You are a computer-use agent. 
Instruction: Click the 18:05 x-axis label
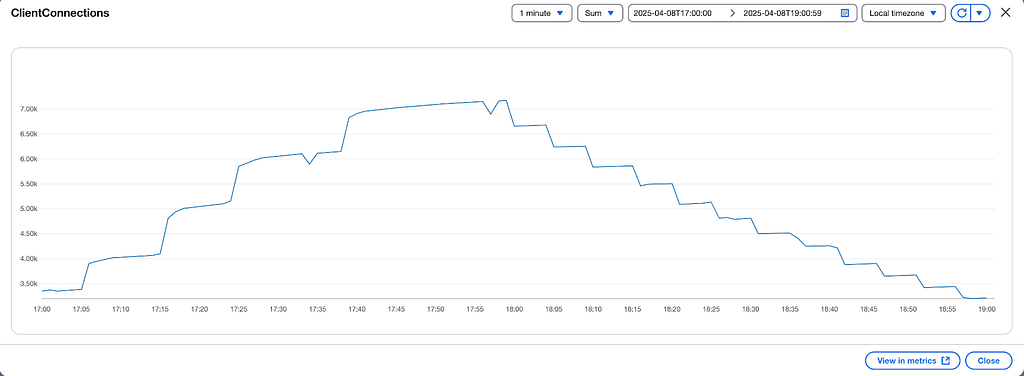tap(554, 309)
